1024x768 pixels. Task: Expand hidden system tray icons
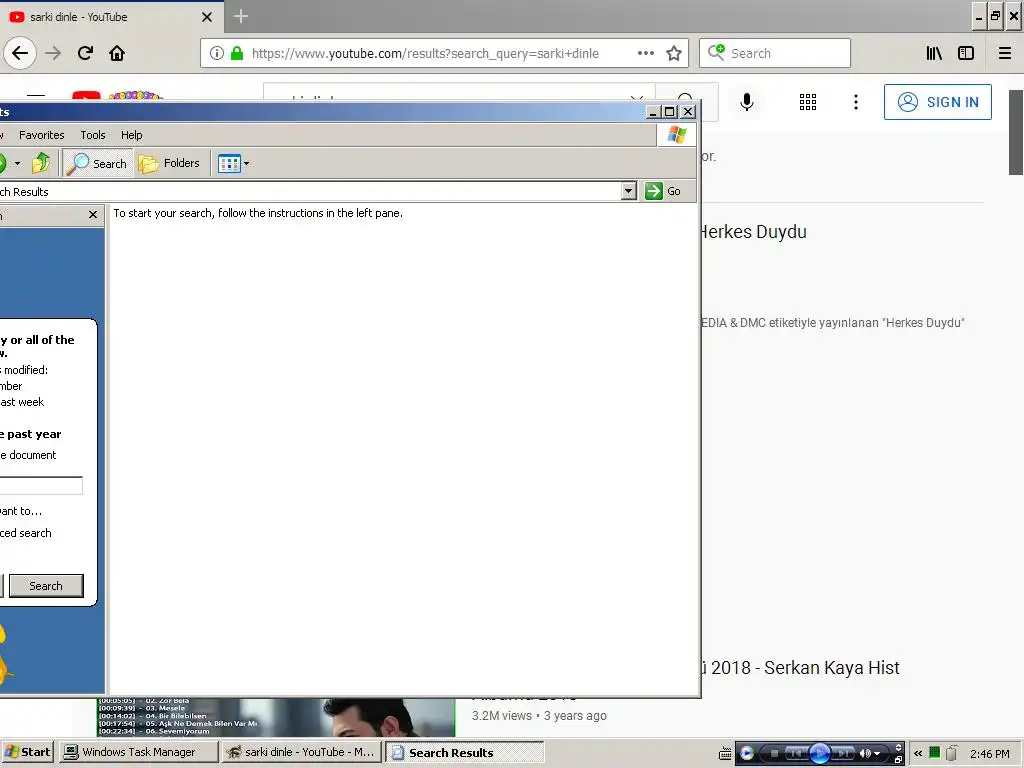918,753
